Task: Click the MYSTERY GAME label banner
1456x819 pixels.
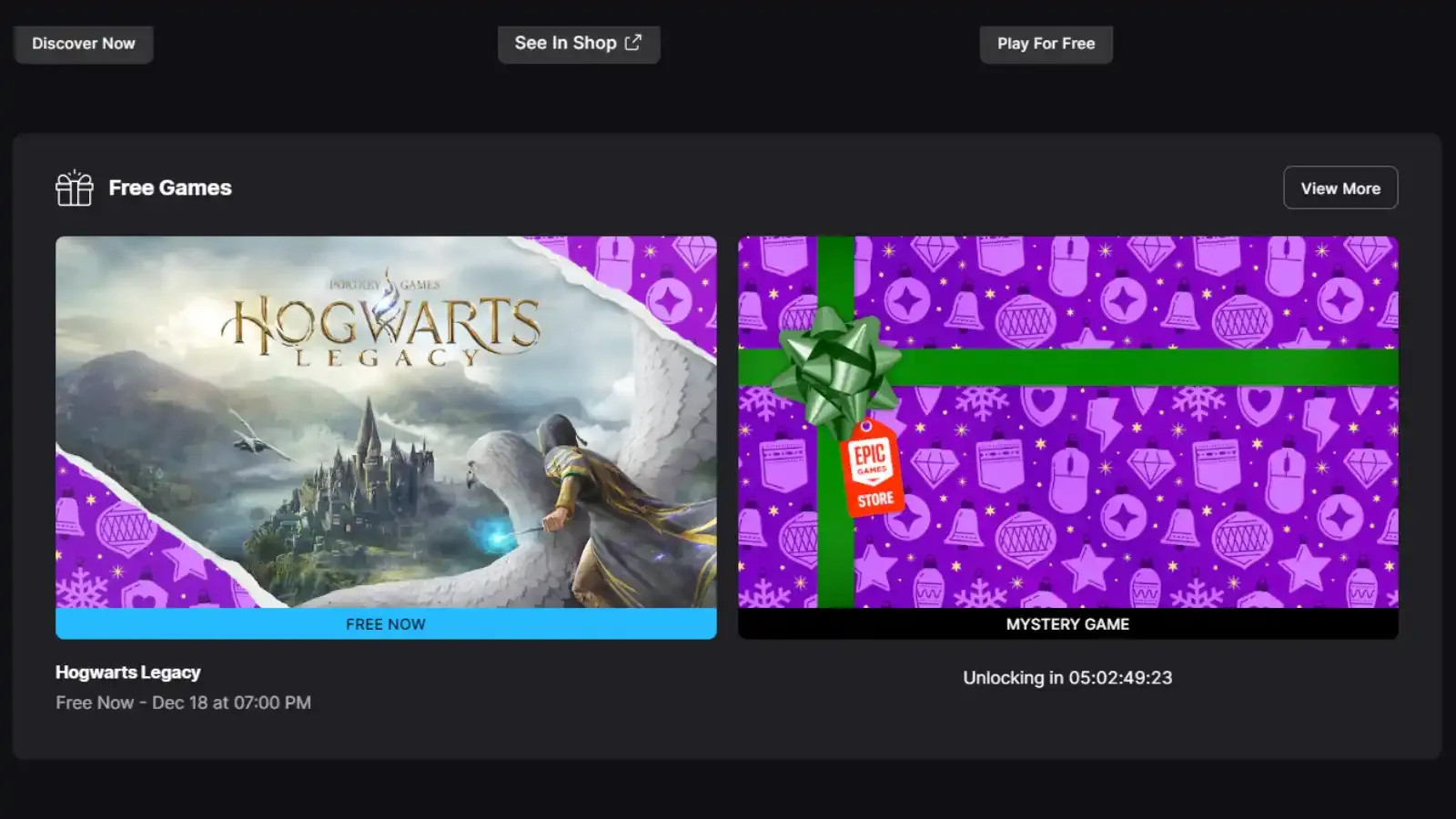Action: [x=1068, y=624]
